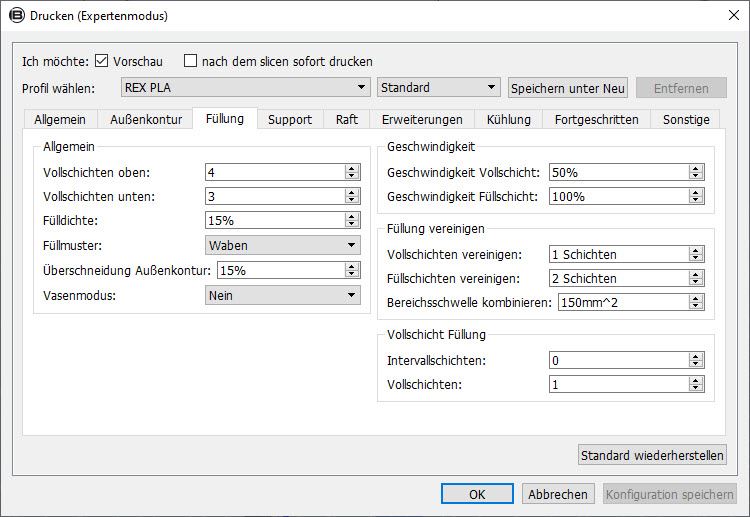Switch to the Erweiterungen tab

coord(422,120)
